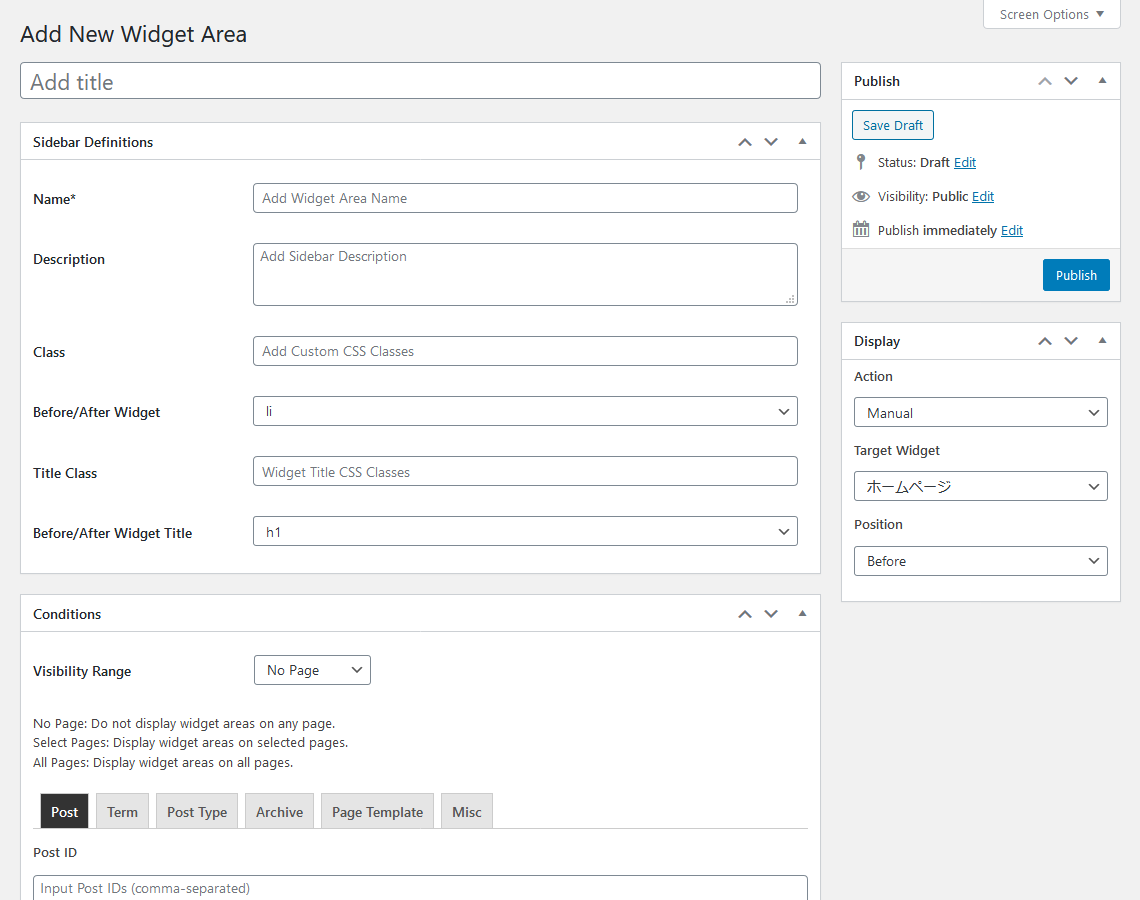Click the Widget Area Name field
This screenshot has width=1140, height=900.
tap(525, 198)
